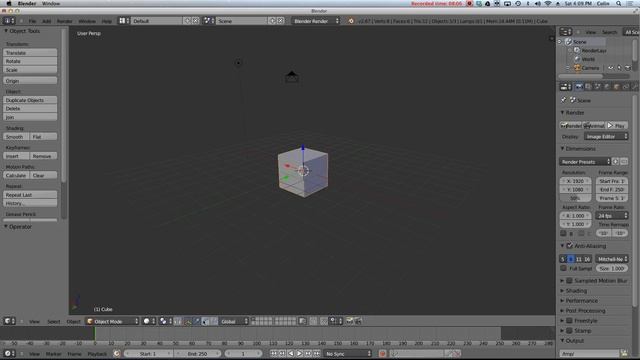Jump to previous keyframe

[x=282, y=353]
